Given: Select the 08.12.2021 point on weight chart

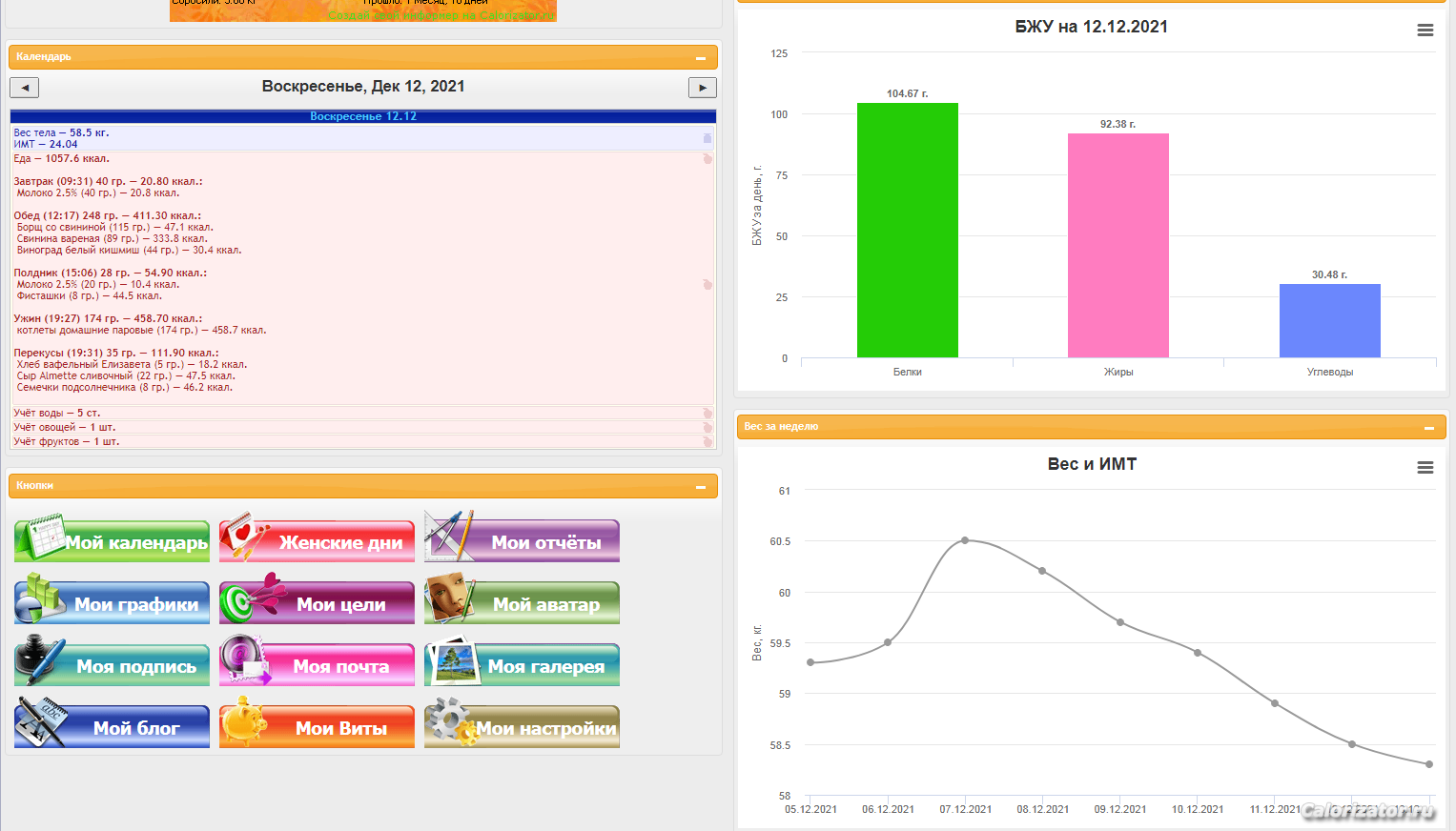Looking at the screenshot, I should tap(1042, 571).
